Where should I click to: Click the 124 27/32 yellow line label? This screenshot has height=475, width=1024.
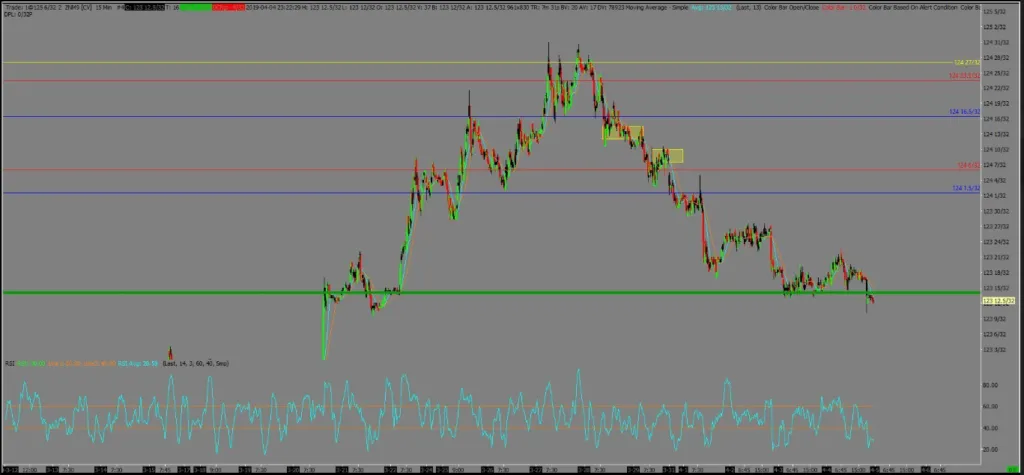[x=967, y=62]
